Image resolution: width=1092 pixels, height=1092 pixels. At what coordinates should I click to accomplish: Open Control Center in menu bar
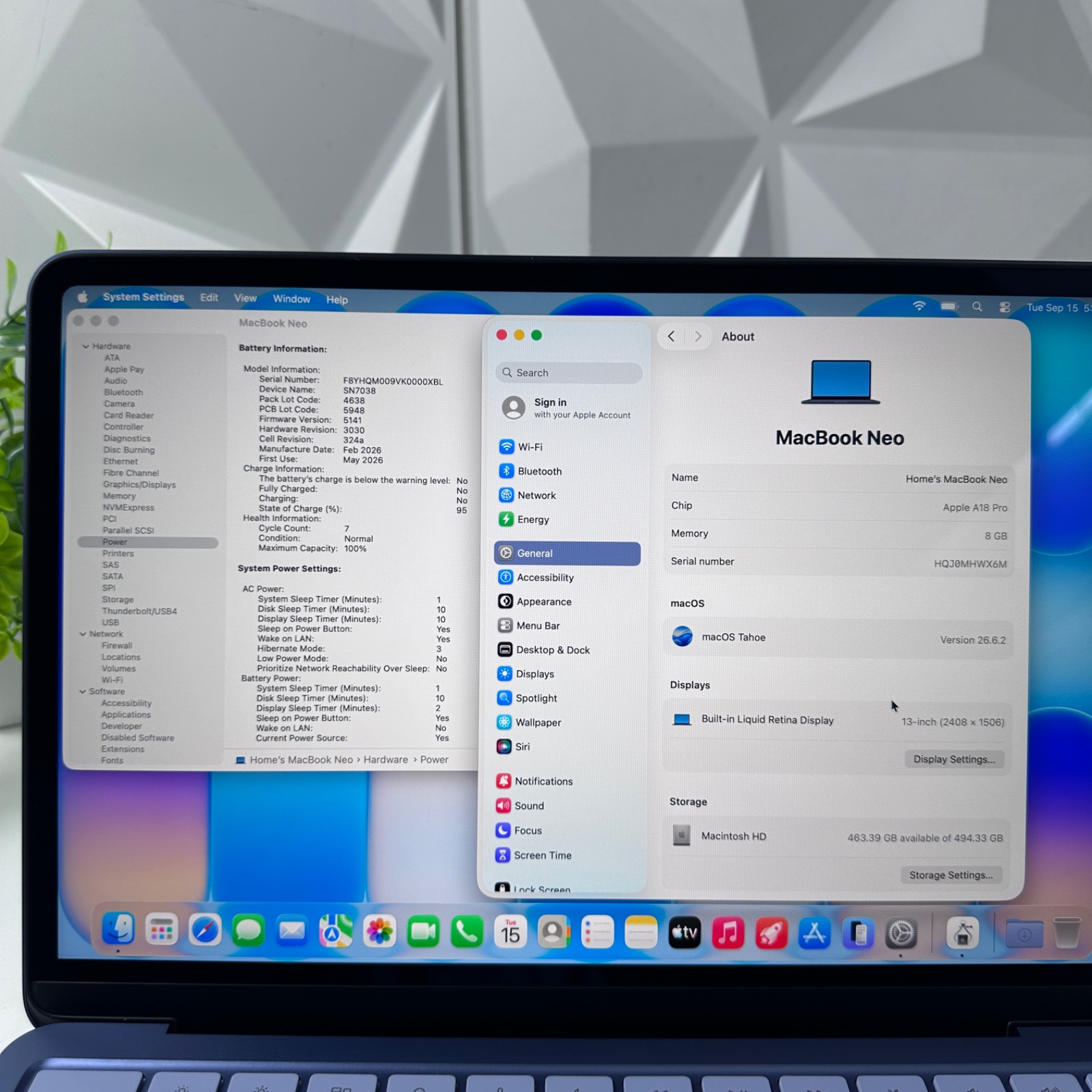tap(1005, 307)
